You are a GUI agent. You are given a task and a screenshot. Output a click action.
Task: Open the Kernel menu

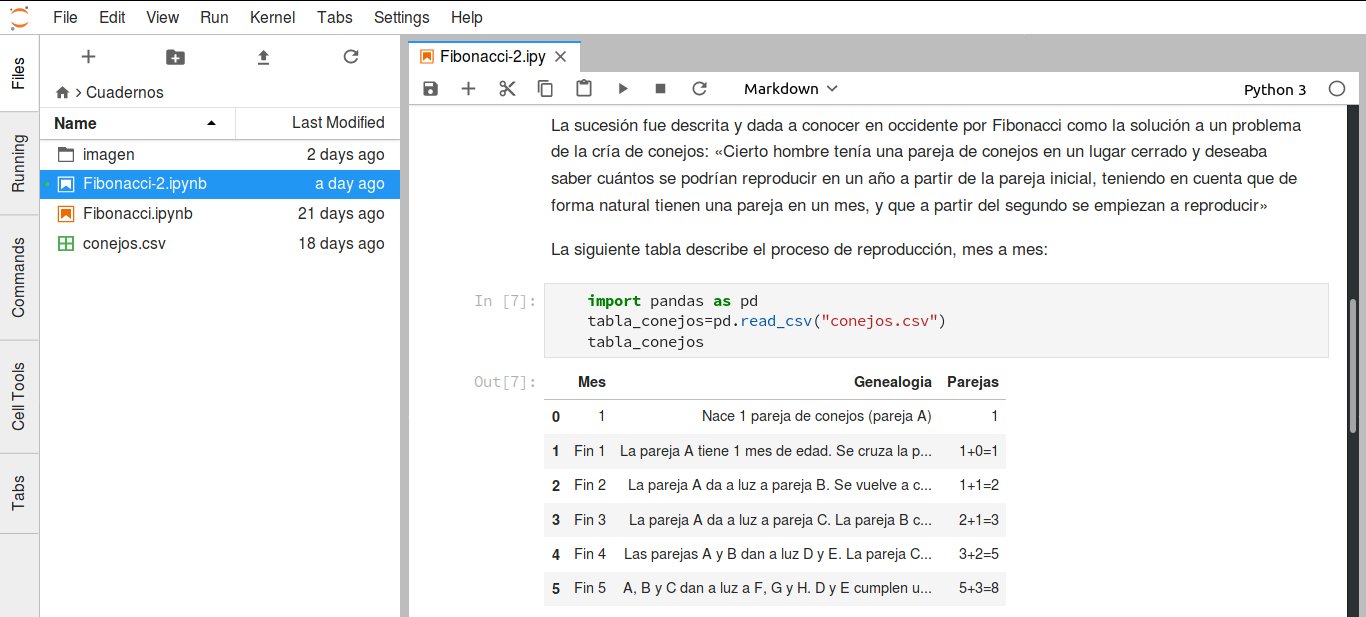(272, 17)
